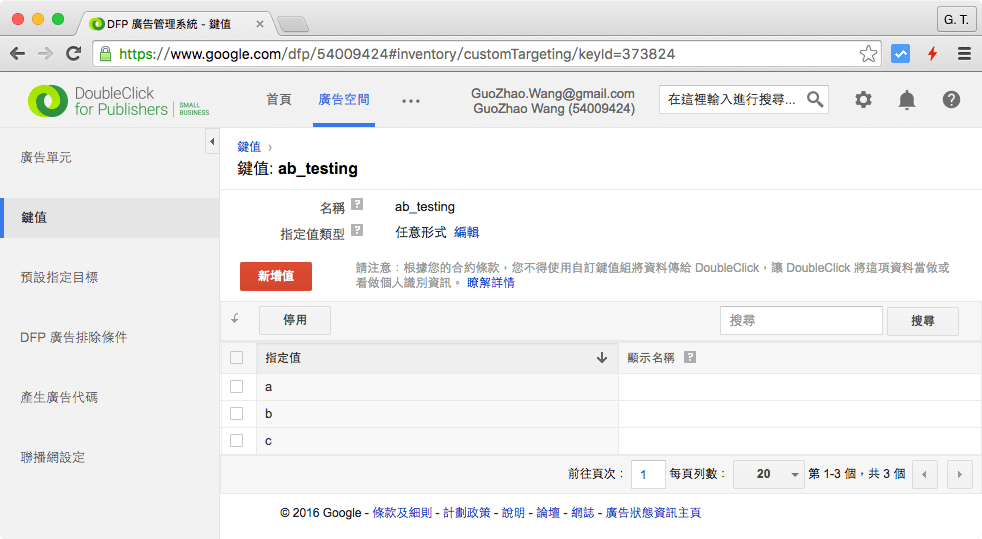Click the table search input field
The width and height of the screenshot is (982, 539).
pyautogui.click(x=800, y=320)
